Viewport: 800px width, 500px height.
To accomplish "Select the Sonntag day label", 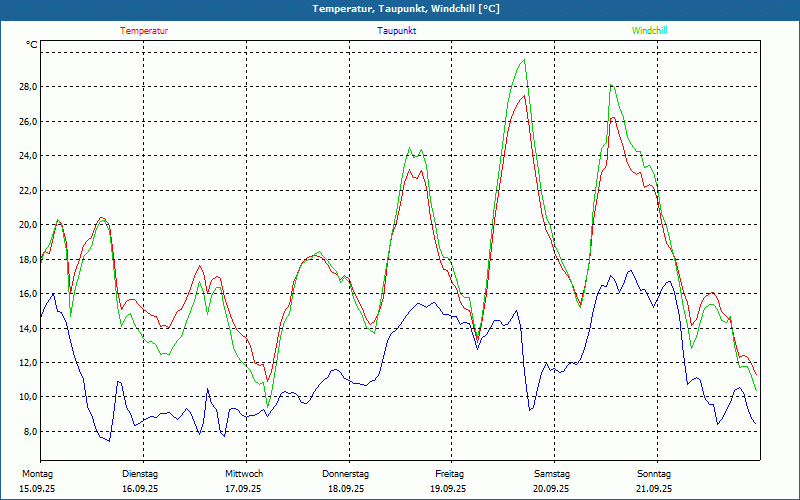I will point(654,474).
